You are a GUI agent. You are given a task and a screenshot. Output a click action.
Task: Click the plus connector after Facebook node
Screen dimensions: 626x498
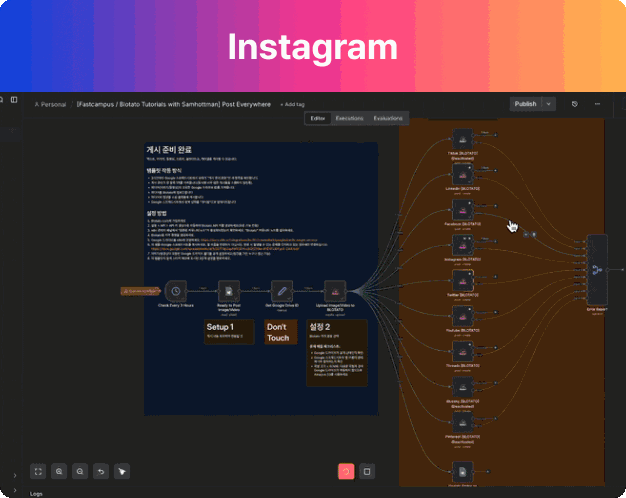point(496,206)
